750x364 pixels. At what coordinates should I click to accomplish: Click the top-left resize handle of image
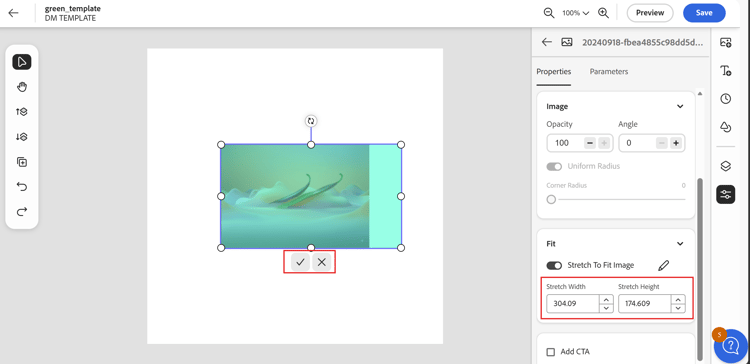221,144
